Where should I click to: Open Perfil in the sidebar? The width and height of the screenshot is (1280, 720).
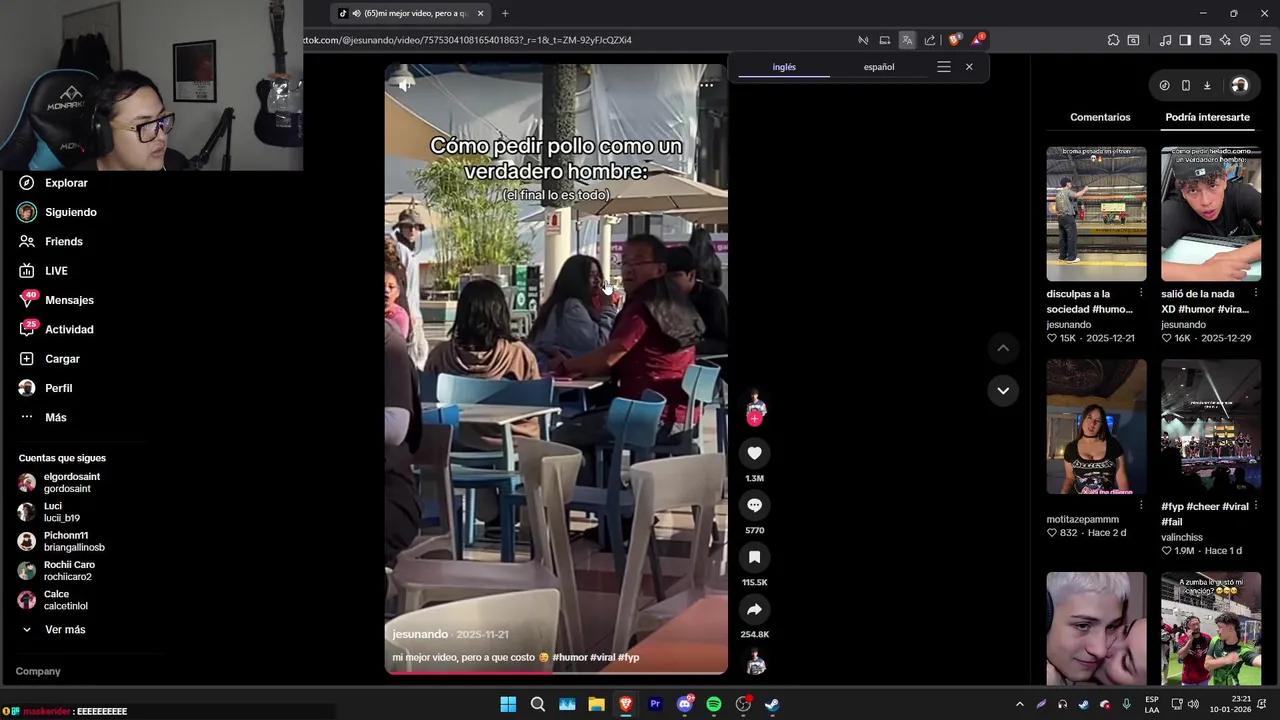click(46, 388)
